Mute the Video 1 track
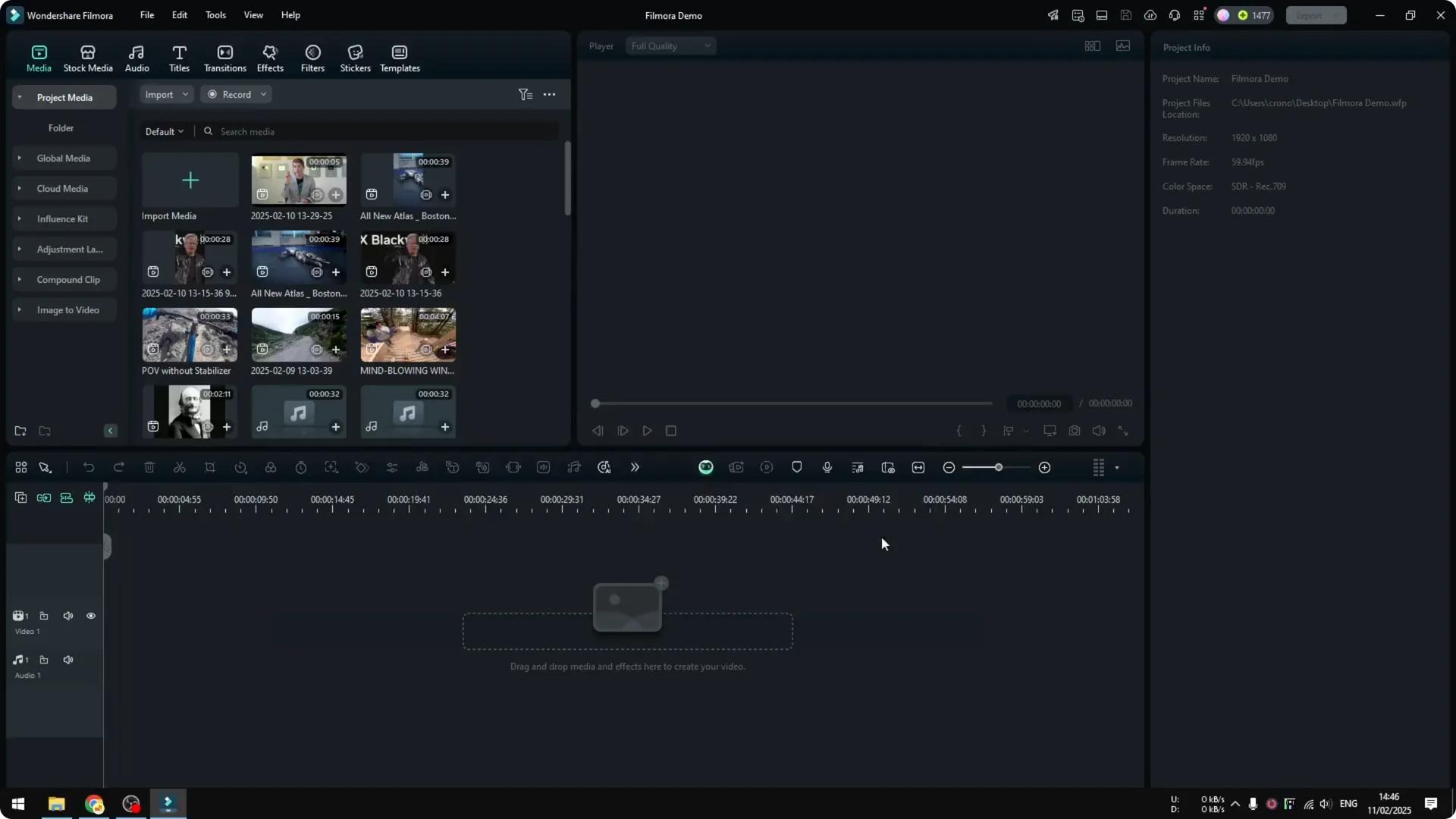Viewport: 1456px width, 819px height. (x=67, y=616)
